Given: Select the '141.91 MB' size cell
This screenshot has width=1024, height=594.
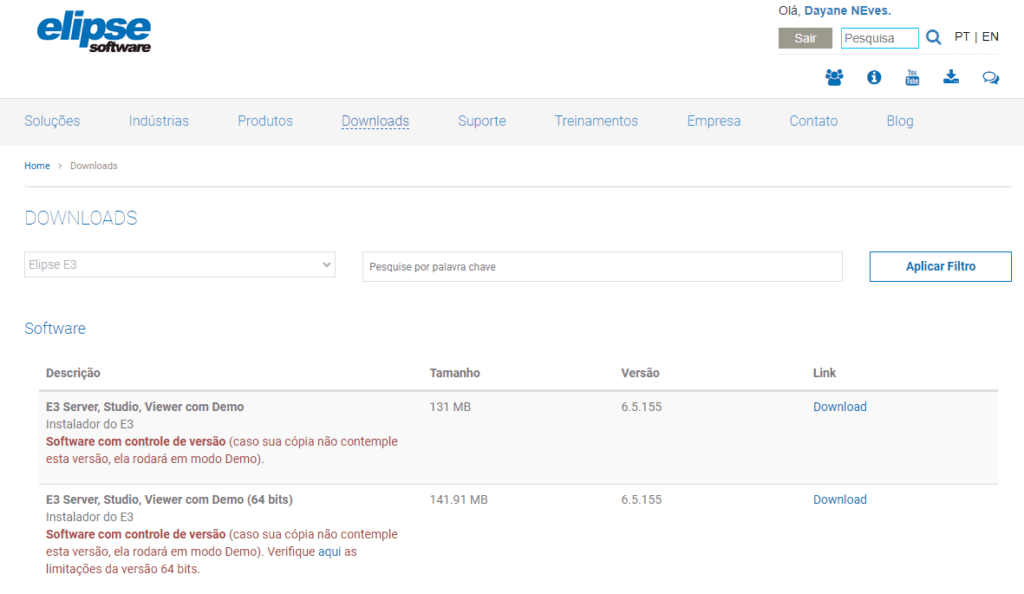Looking at the screenshot, I should pos(458,499).
